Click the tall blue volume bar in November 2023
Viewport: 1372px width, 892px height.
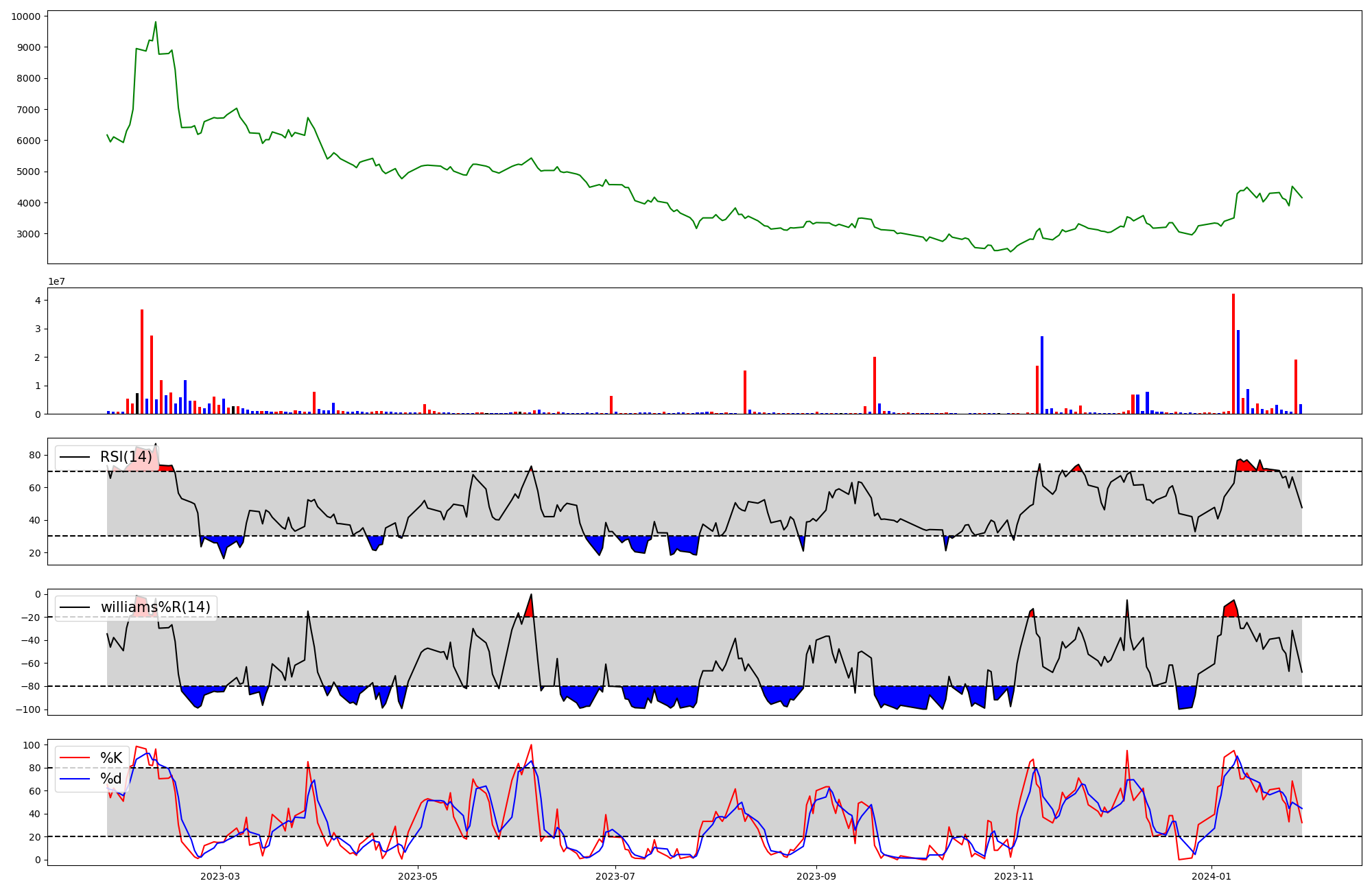(1042, 375)
